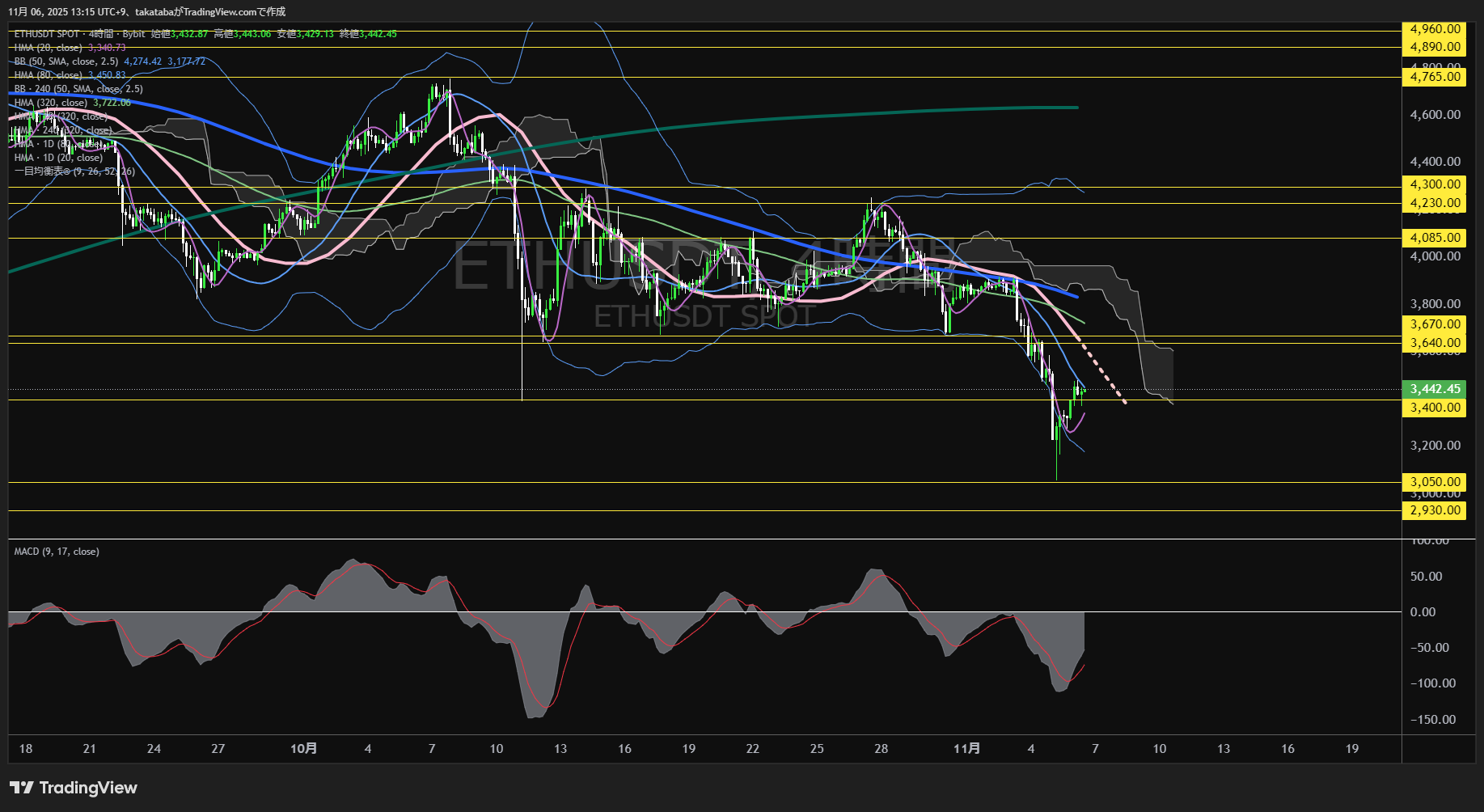
Task: Select the HMA (80, close) indicator label
Action: [x=48, y=75]
